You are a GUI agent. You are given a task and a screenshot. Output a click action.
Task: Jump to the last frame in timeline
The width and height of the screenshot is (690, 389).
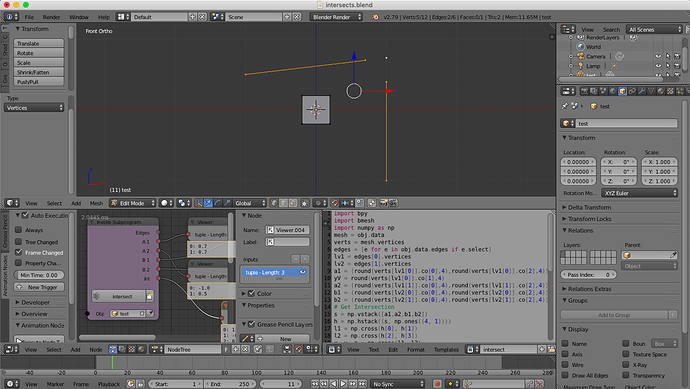pyautogui.click(x=363, y=384)
